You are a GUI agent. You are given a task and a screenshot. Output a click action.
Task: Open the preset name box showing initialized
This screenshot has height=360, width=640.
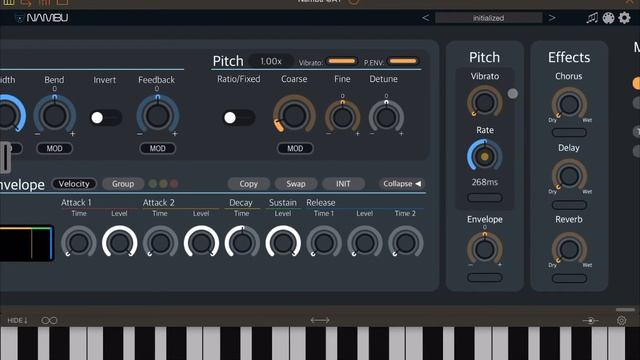pyautogui.click(x=489, y=18)
